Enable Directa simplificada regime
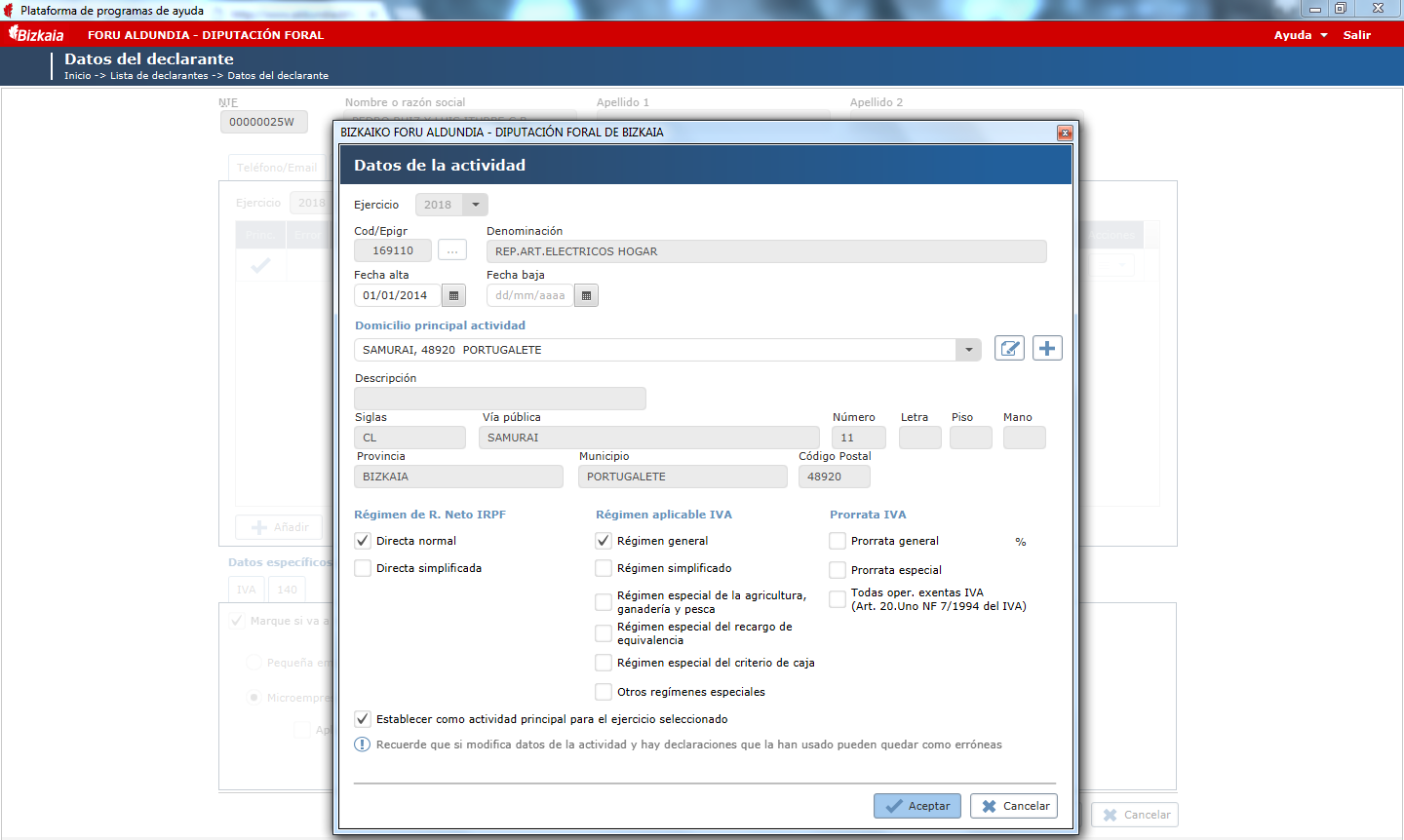The image size is (1404, 840). click(x=363, y=568)
